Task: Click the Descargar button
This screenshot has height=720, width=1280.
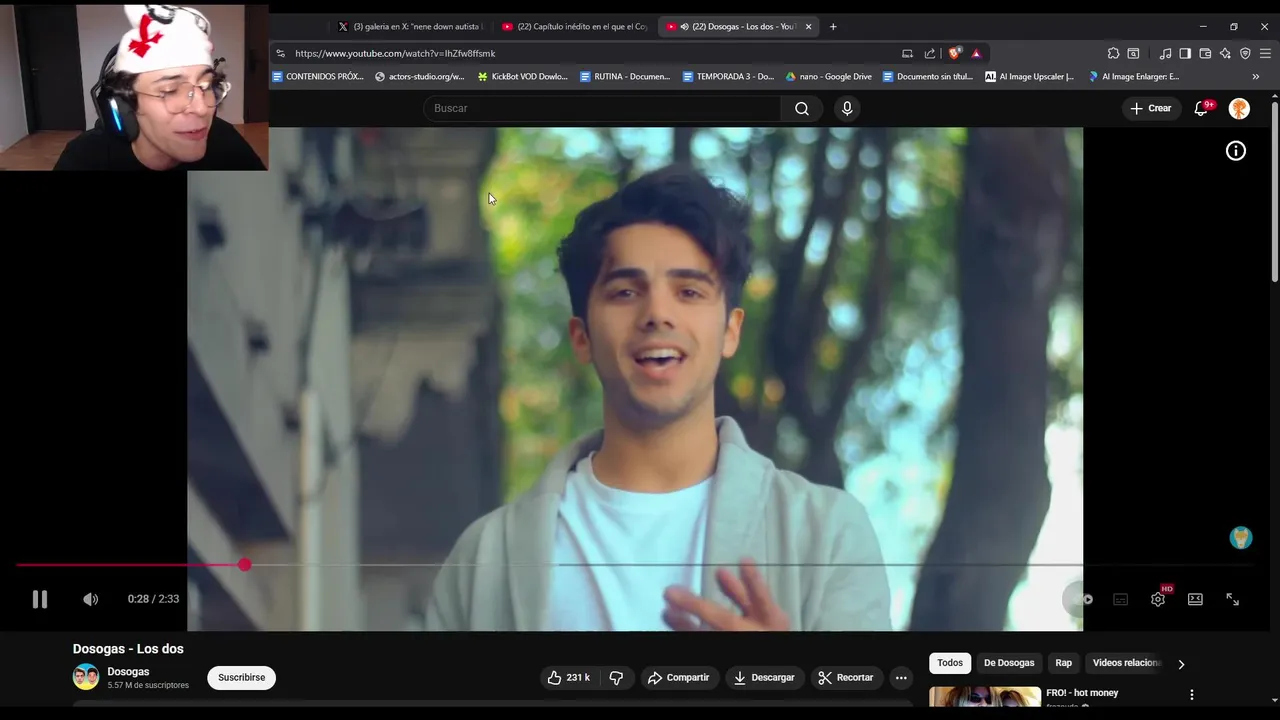Action: (x=764, y=677)
